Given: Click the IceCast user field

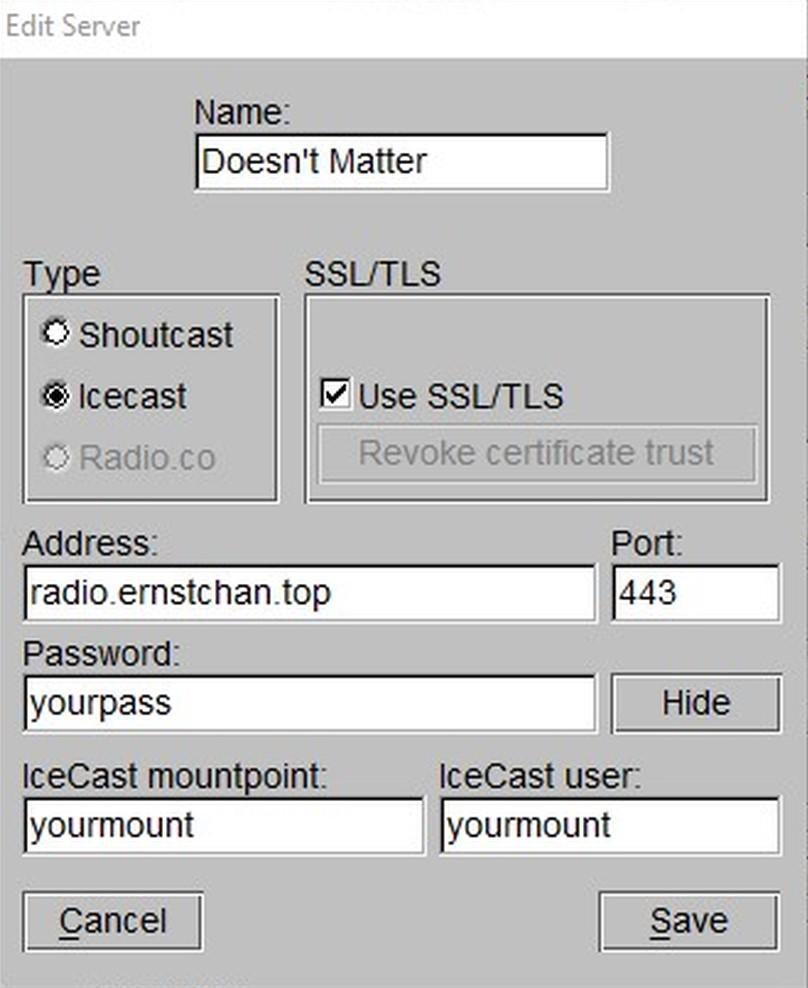Looking at the screenshot, I should click(x=610, y=825).
